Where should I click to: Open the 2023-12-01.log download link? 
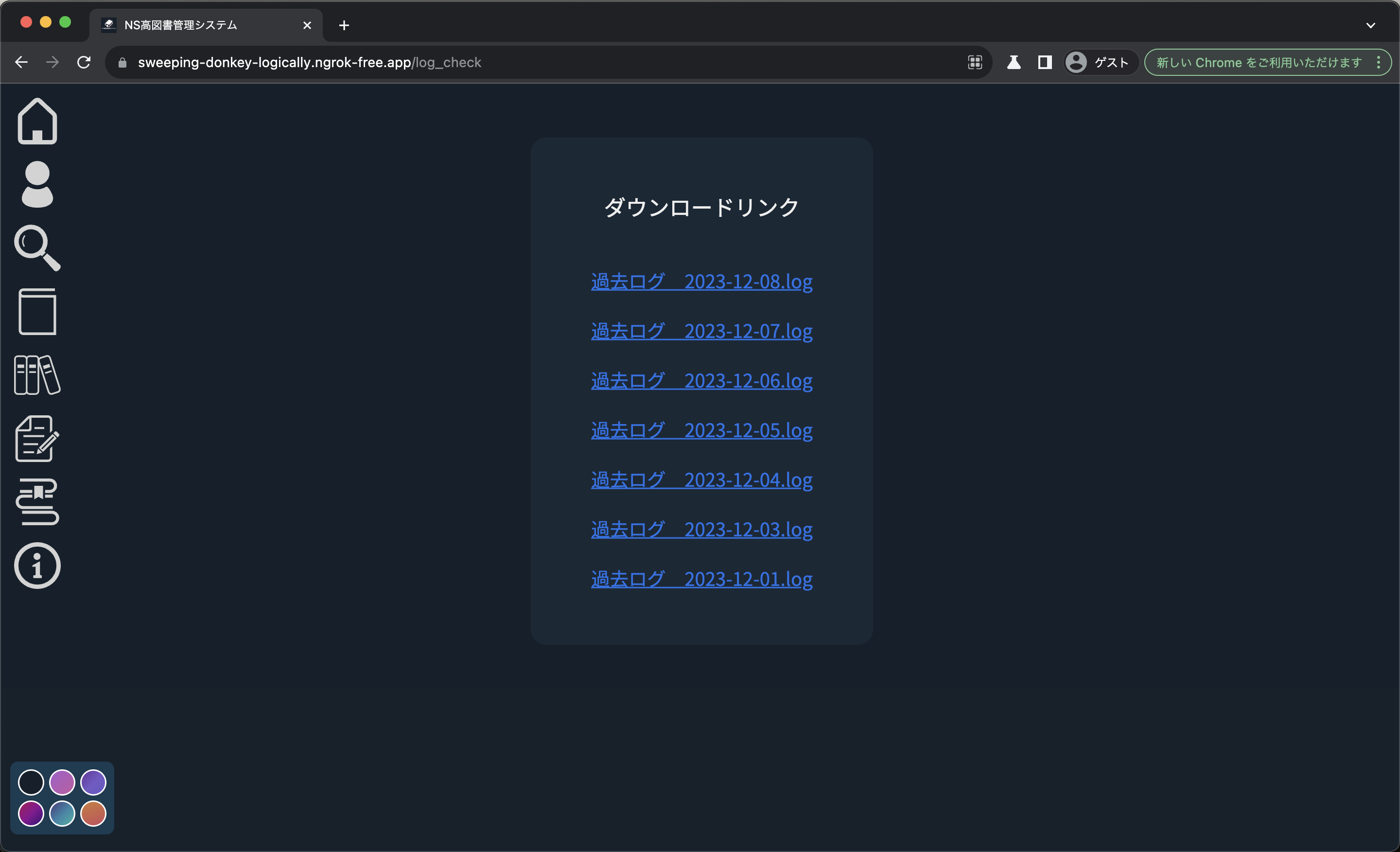coord(702,580)
